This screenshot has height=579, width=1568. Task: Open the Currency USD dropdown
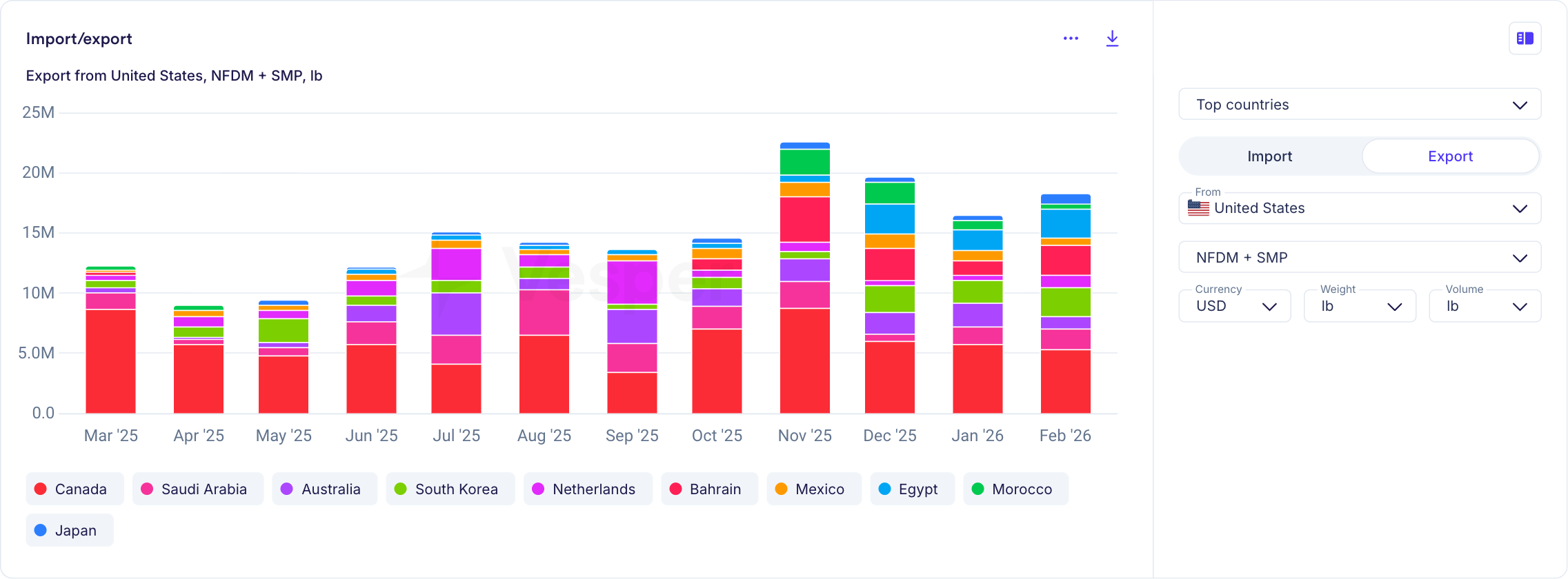pyautogui.click(x=1234, y=306)
